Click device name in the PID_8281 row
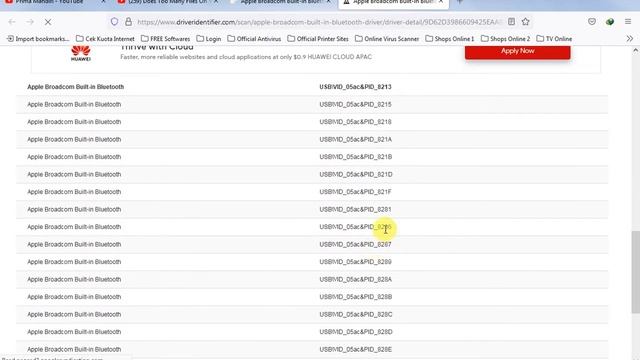The width and height of the screenshot is (640, 360). tap(74, 209)
